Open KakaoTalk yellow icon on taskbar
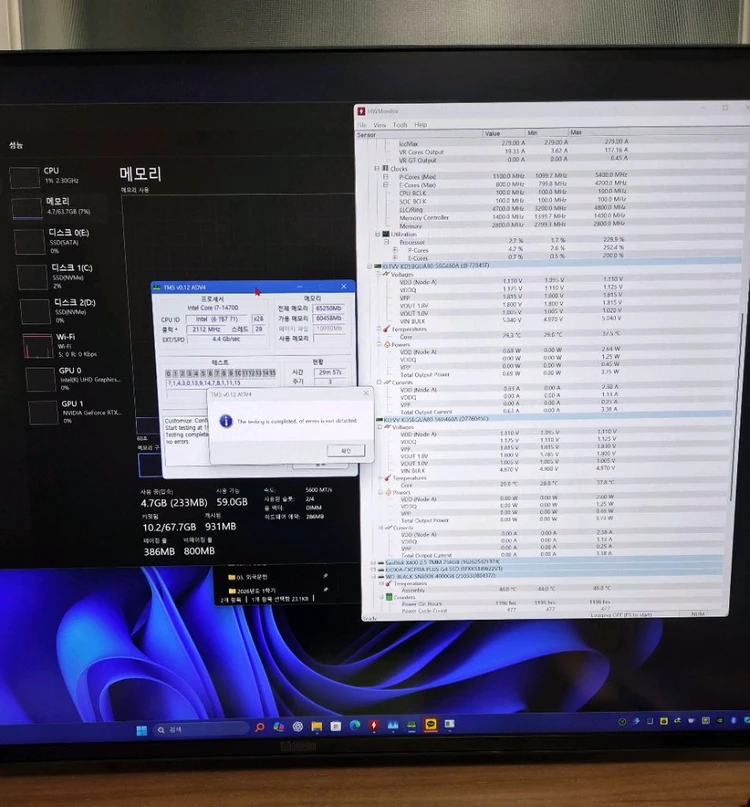 430,725
